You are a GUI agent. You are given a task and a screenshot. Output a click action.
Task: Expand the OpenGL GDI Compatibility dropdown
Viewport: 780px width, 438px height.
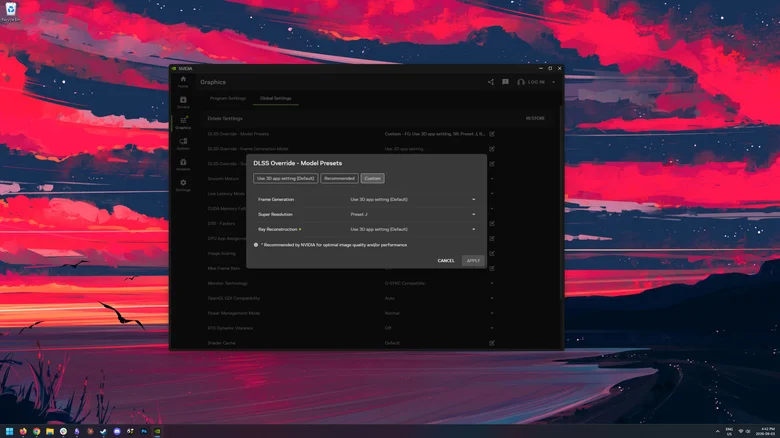pos(491,298)
